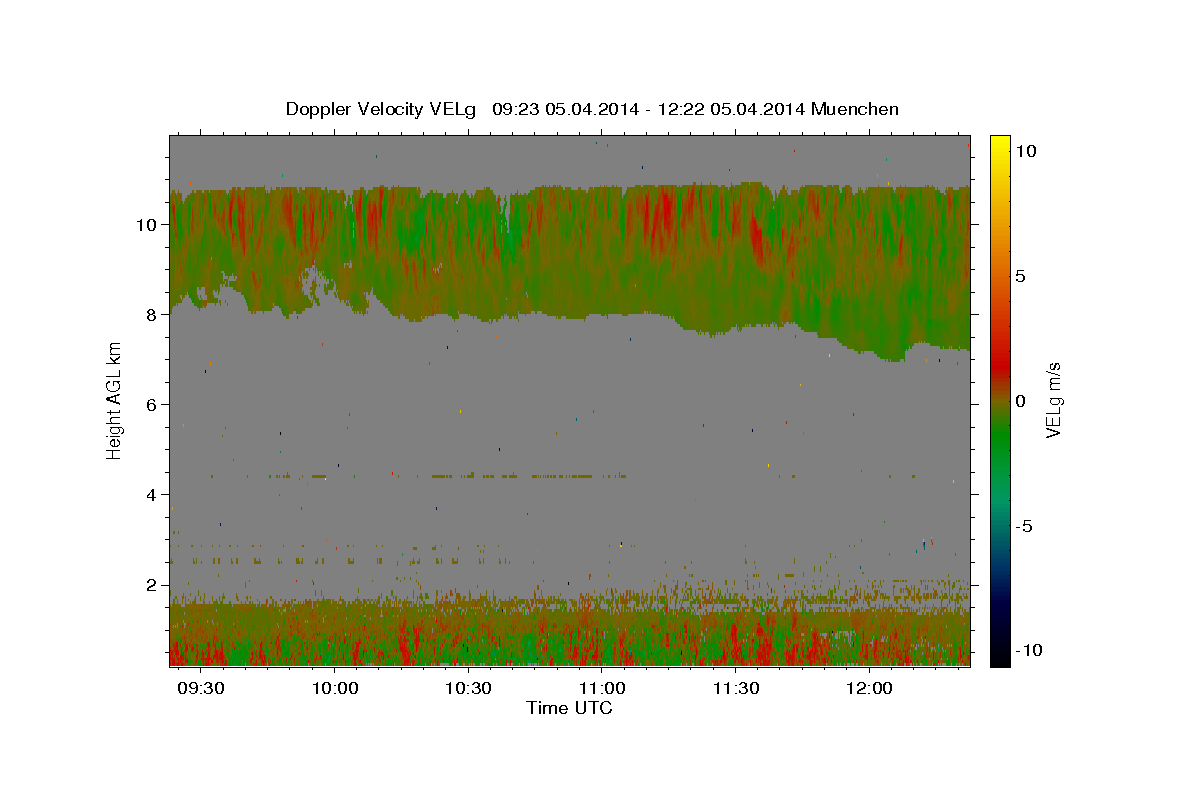
Task: Click the colorbar tick label '-5'
Action: coord(1026,527)
